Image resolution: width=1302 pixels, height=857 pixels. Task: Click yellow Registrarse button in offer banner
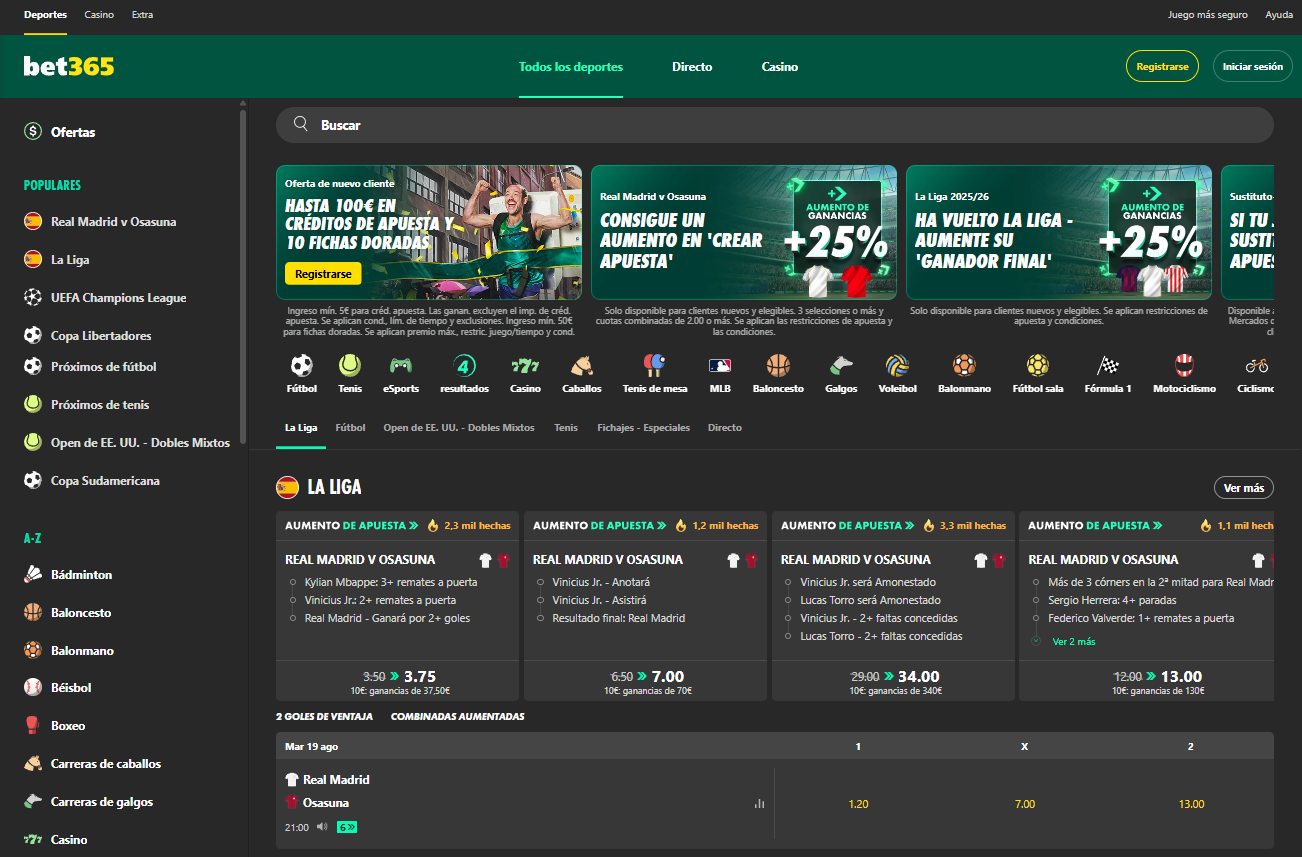(323, 274)
